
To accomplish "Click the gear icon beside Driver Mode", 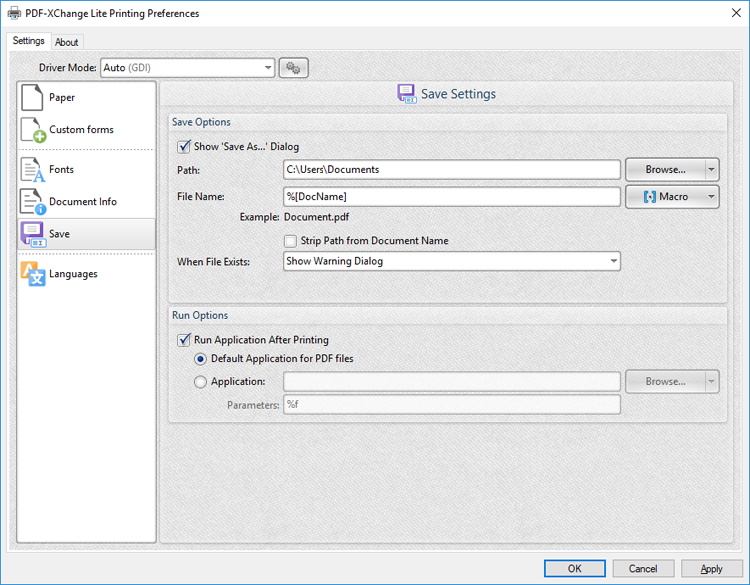I will [x=294, y=68].
